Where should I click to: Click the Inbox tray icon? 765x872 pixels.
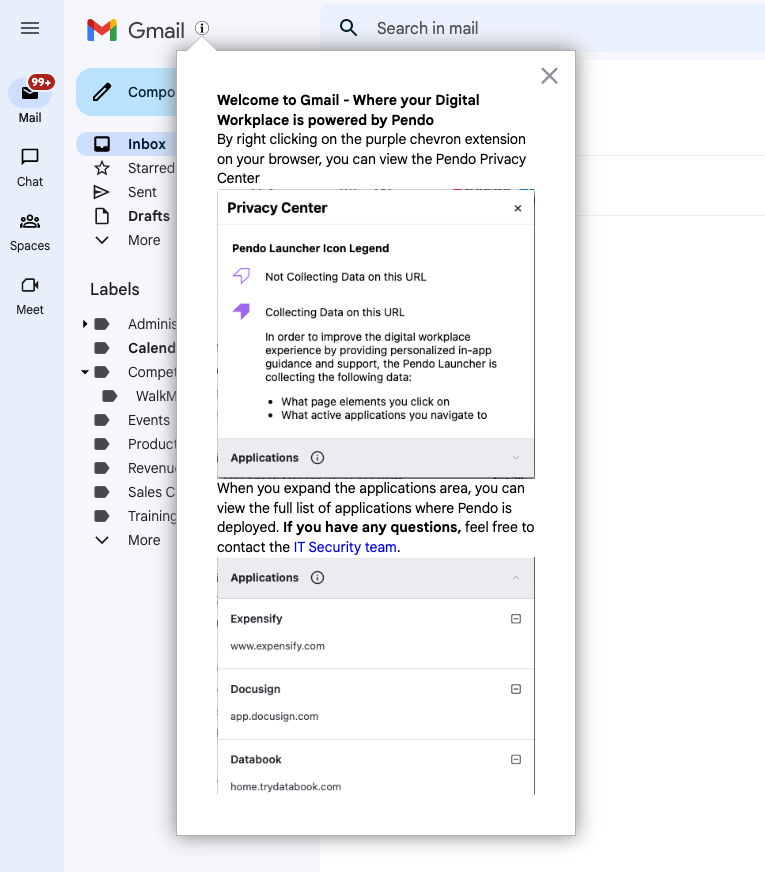point(102,144)
